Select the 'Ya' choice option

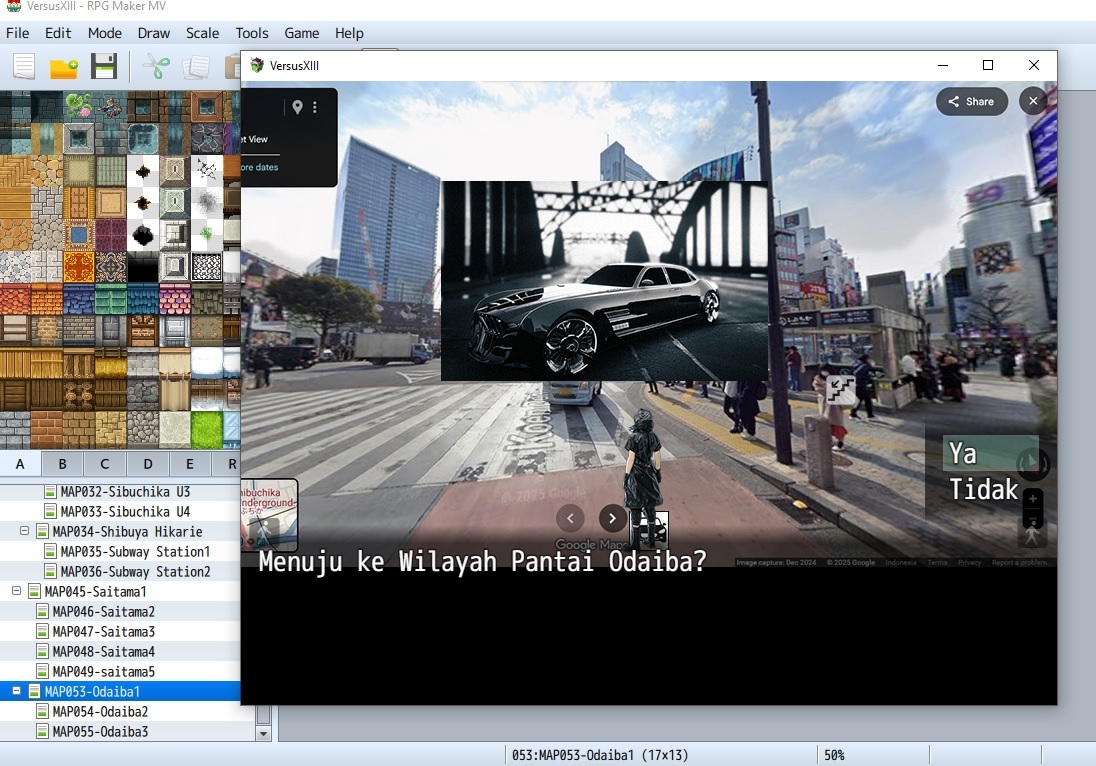(x=964, y=454)
